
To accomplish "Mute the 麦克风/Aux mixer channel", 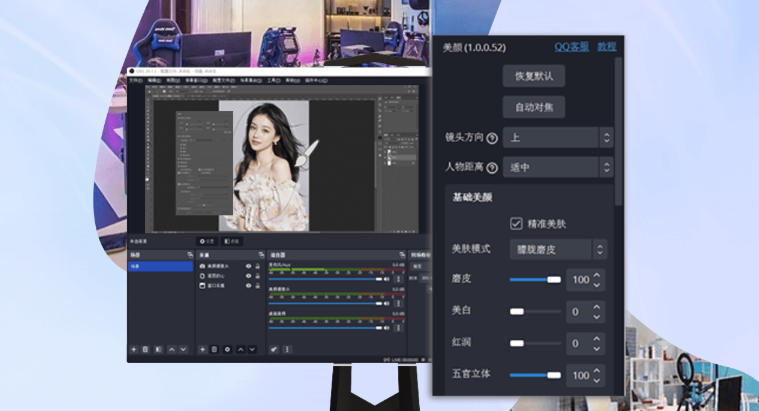I will pyautogui.click(x=386, y=279).
